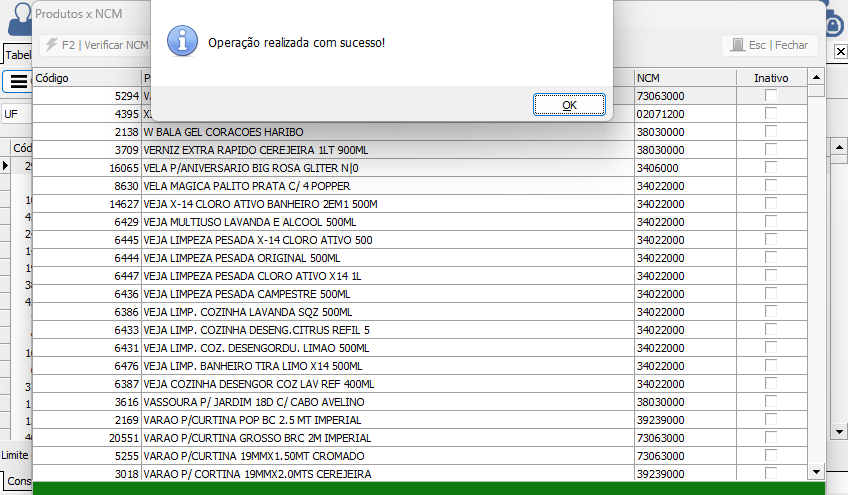This screenshot has width=848, height=495.
Task: Click the lock icon at top right
Action: coord(834,23)
